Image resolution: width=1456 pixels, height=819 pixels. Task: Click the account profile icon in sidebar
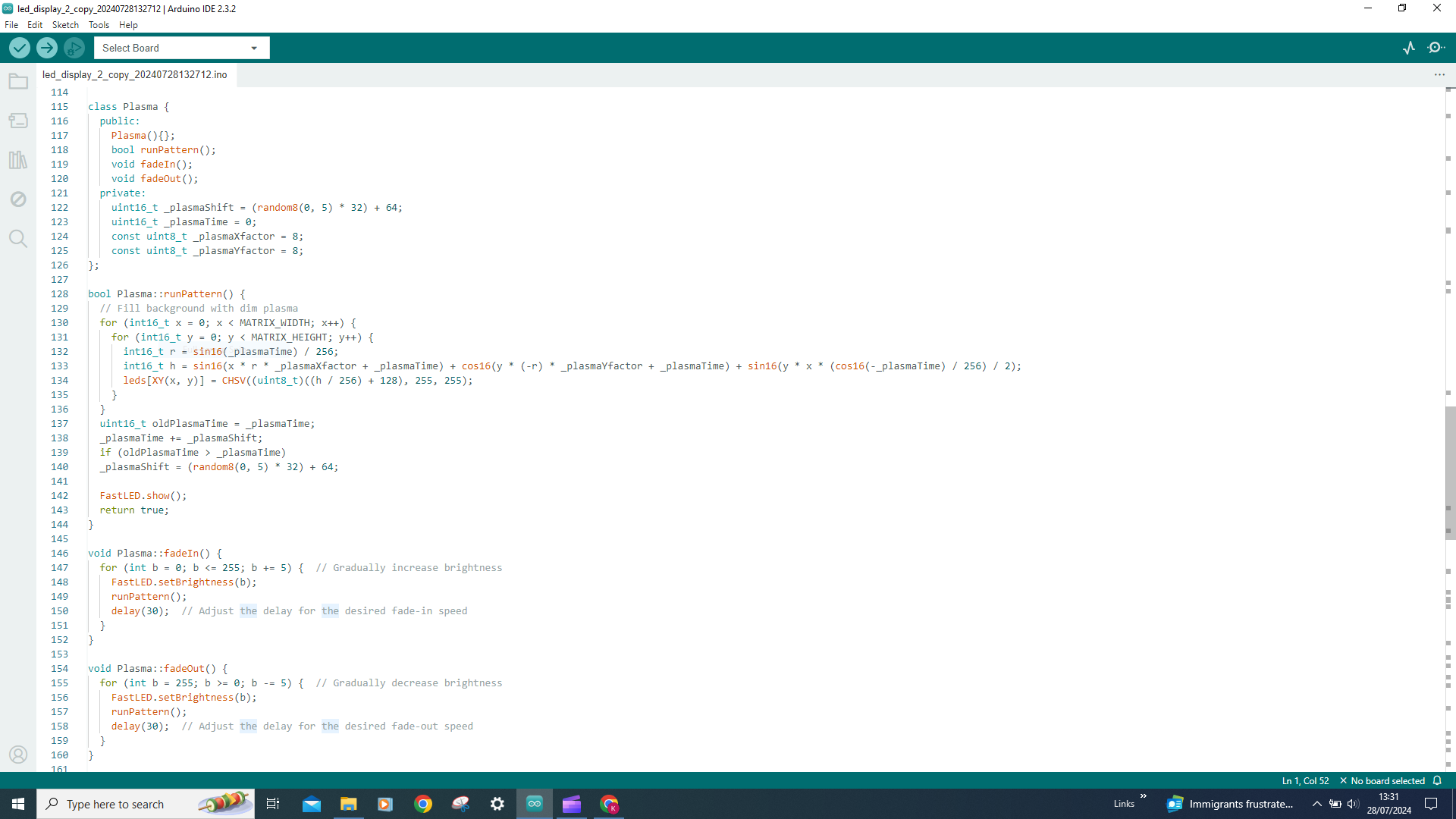click(18, 755)
